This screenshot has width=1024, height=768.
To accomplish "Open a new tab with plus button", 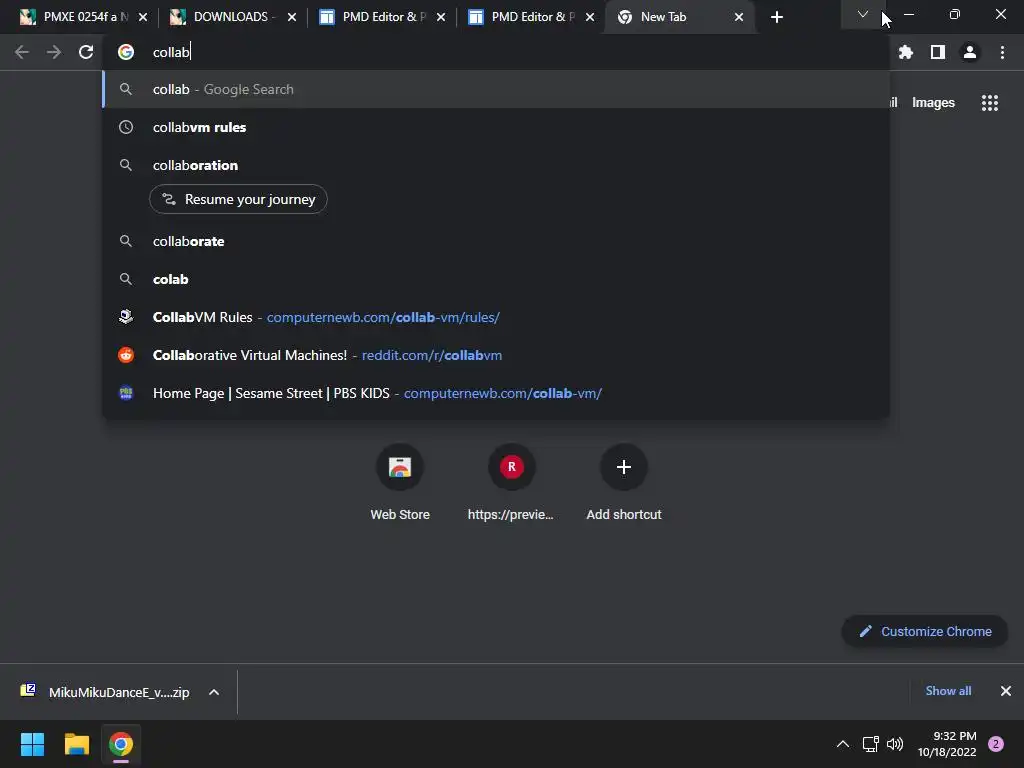I will (776, 17).
